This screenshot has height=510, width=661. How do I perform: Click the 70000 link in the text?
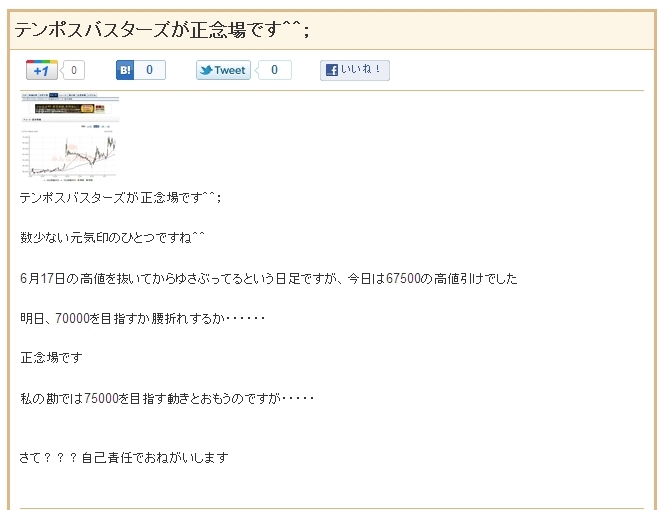tap(72, 318)
